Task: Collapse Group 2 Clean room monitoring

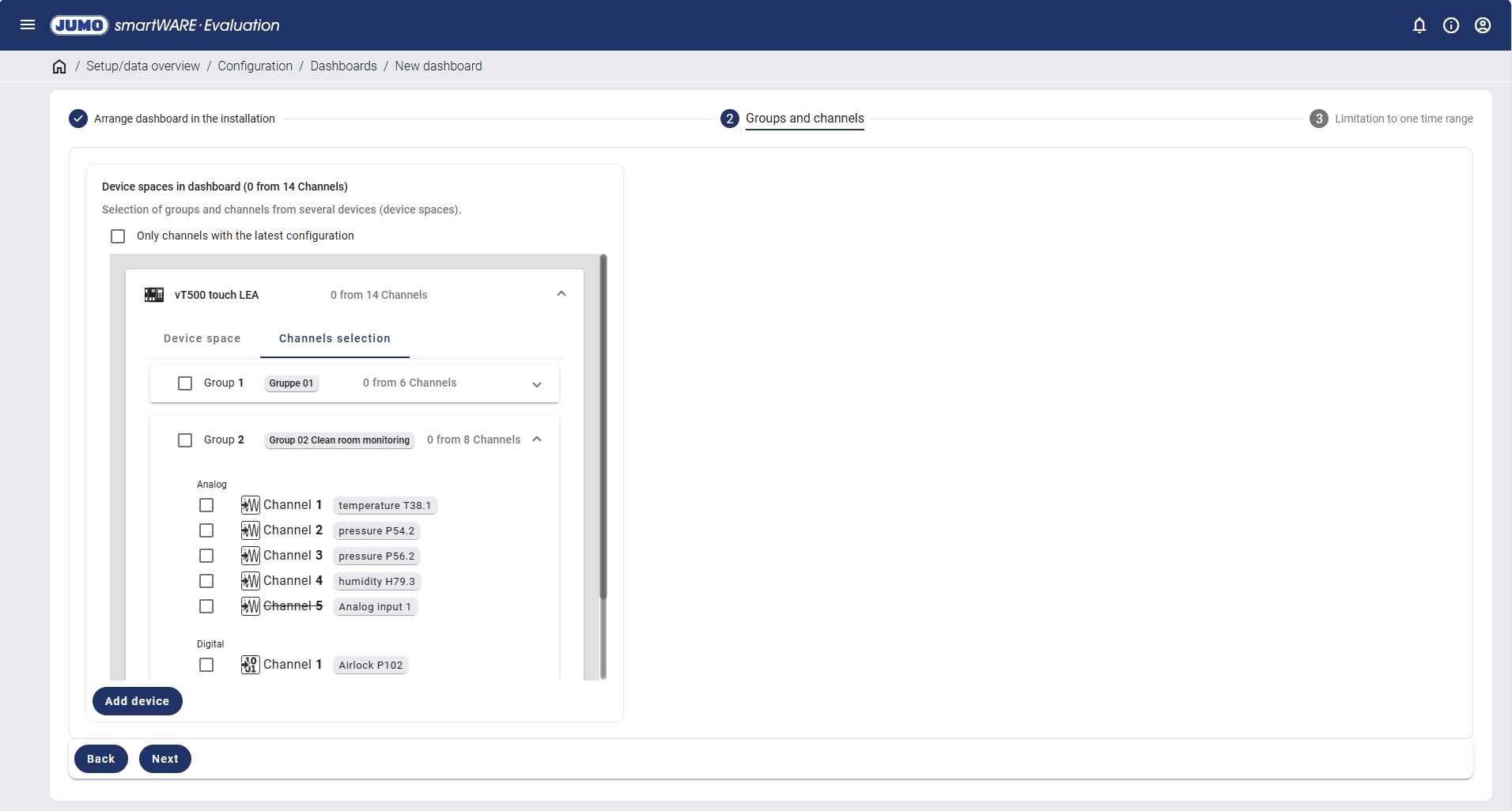Action: click(x=537, y=439)
